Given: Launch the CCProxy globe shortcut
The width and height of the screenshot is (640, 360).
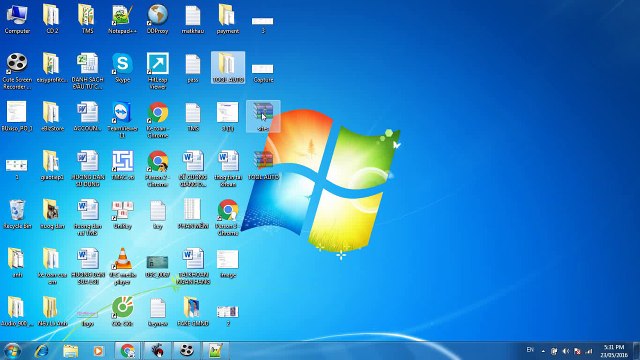Looking at the screenshot, I should coord(158,19).
